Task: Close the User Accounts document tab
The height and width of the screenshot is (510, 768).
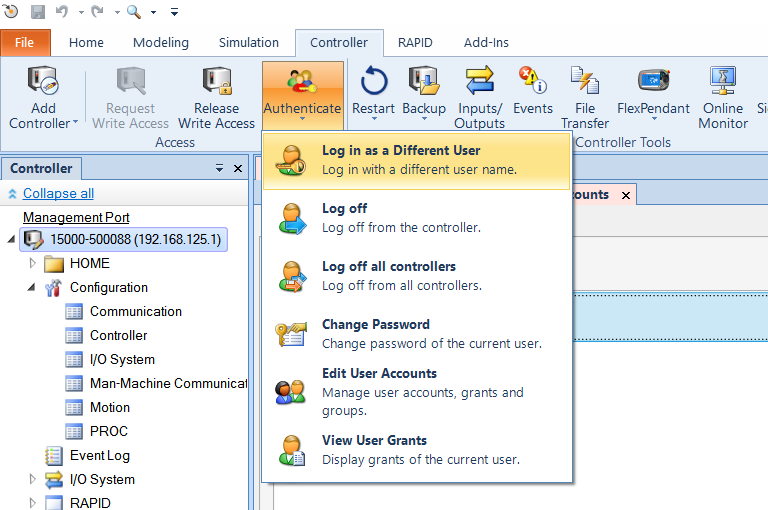Action: coord(626,195)
